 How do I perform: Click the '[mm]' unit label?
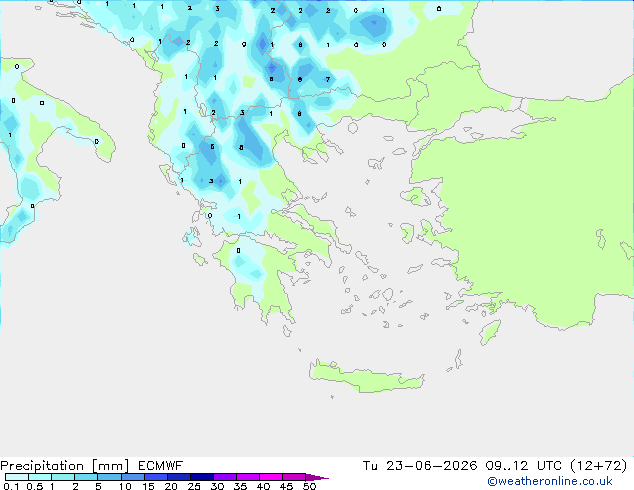tap(111, 466)
